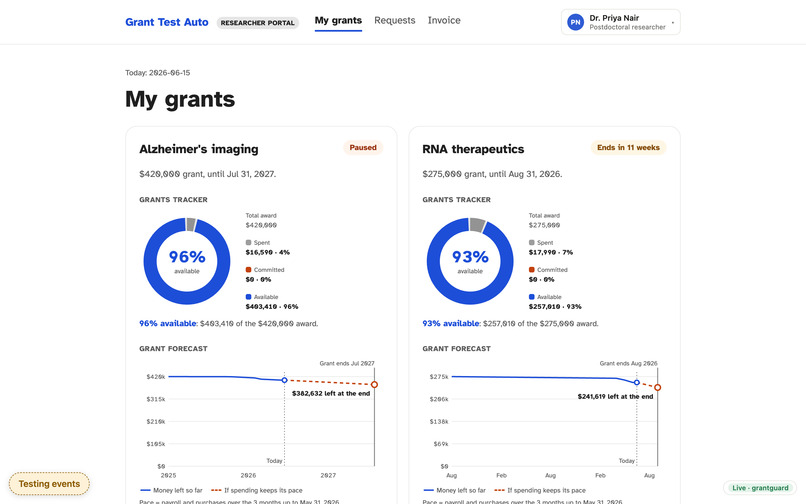Select red end marker on Alzheimer's forecast
Image resolution: width=806 pixels, height=504 pixels.
pyautogui.click(x=374, y=385)
